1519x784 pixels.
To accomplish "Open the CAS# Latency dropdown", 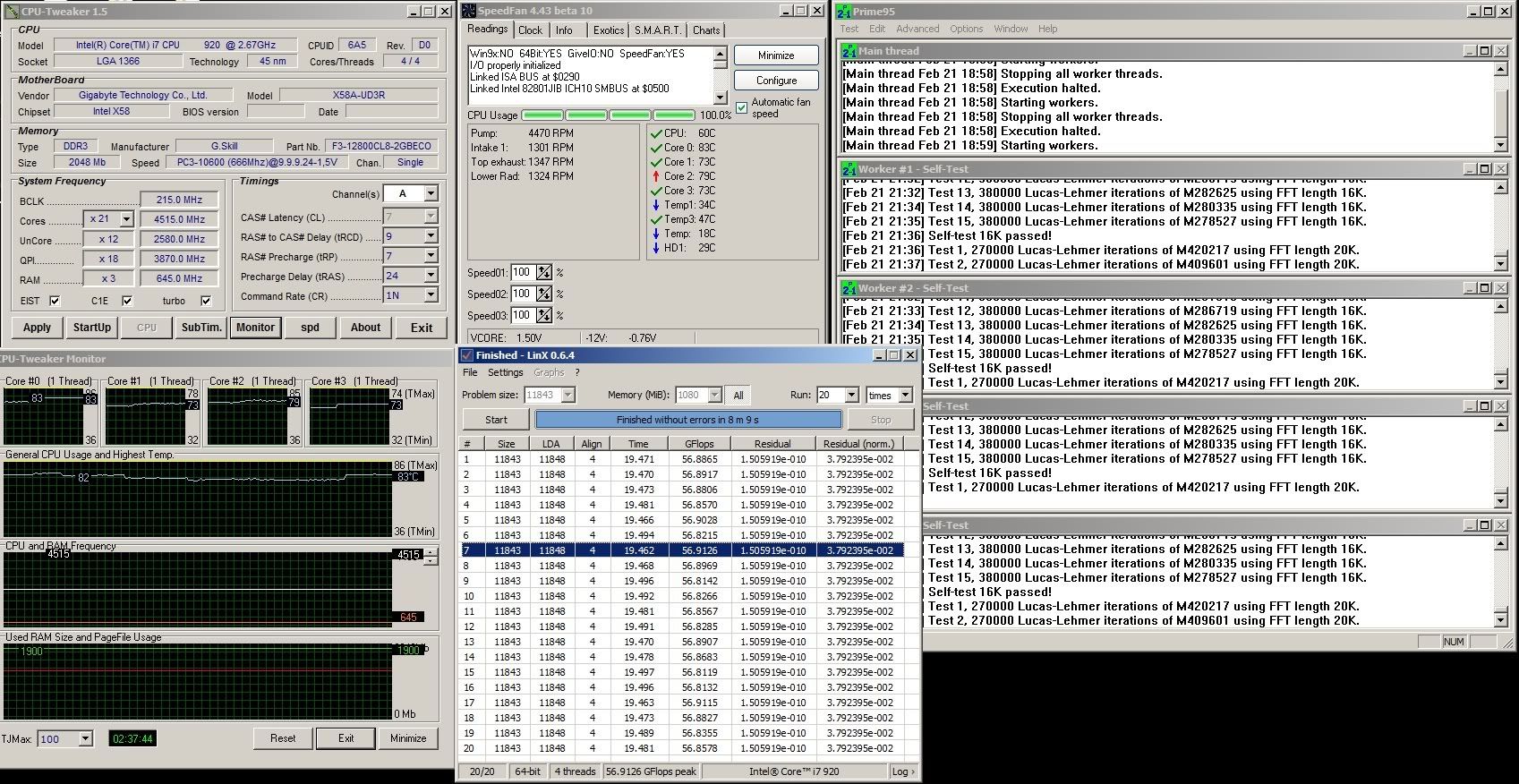I will pos(431,217).
